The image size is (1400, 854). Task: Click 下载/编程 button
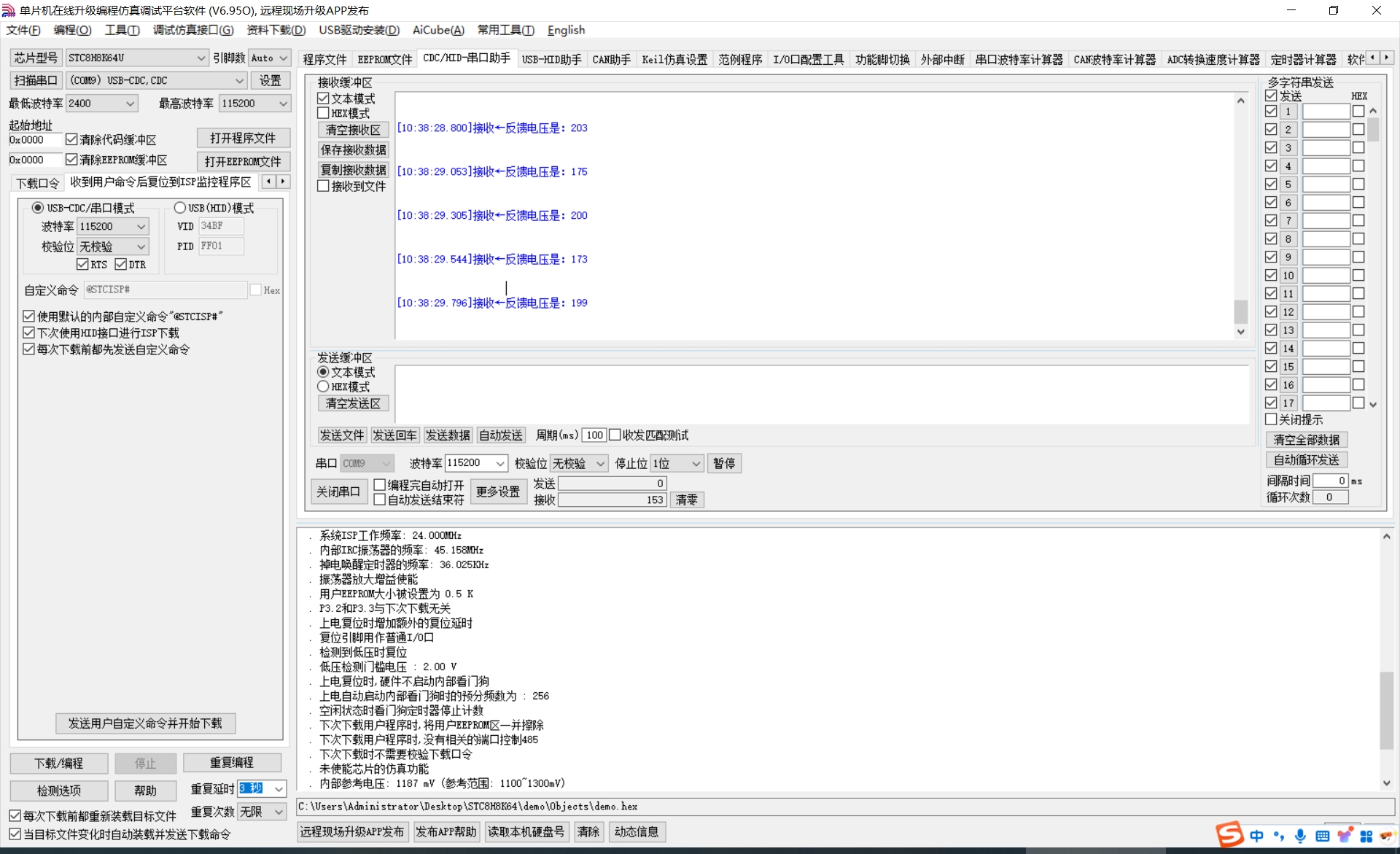pos(59,763)
